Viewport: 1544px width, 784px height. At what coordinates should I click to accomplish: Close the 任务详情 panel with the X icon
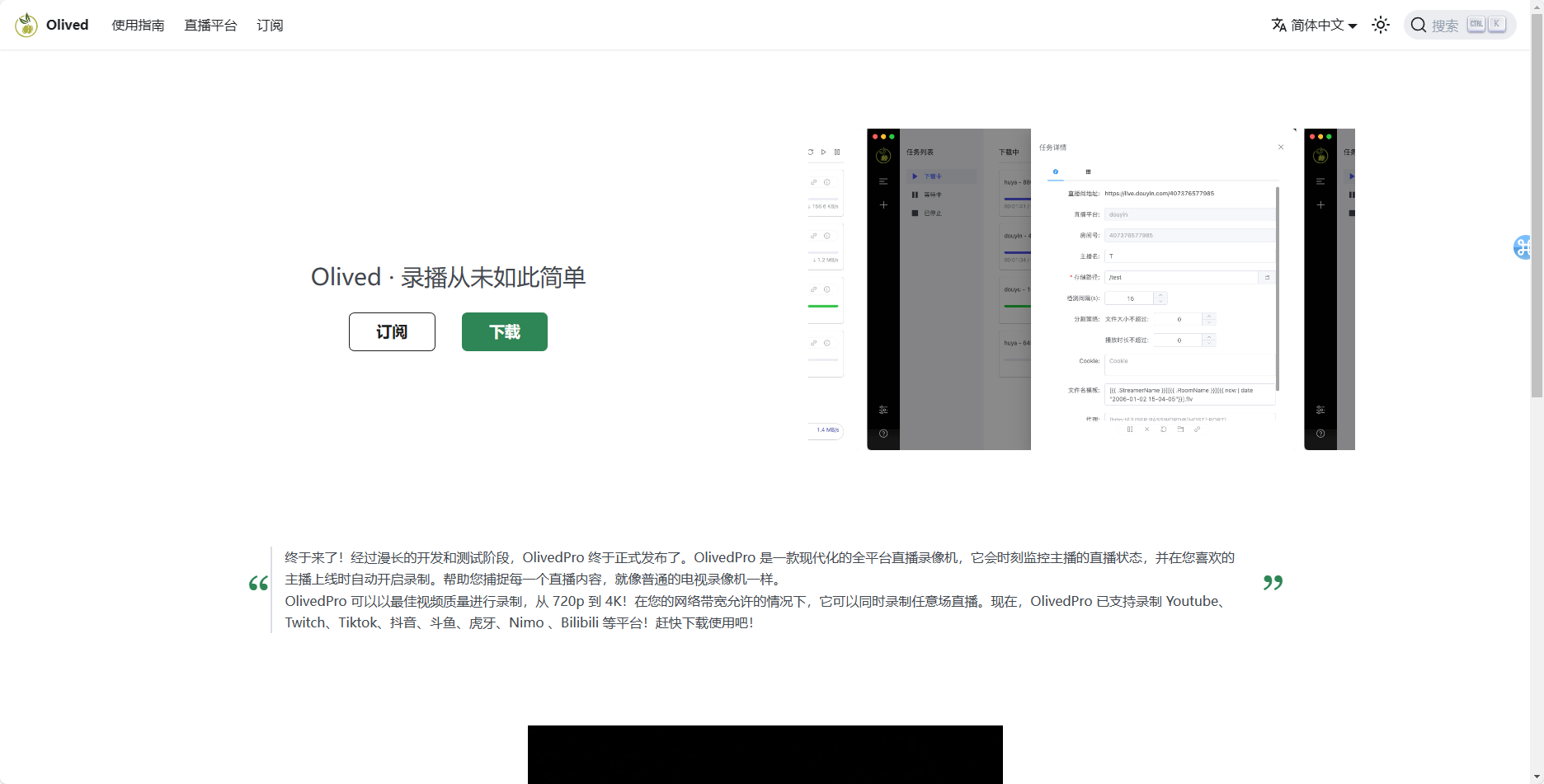[1281, 148]
